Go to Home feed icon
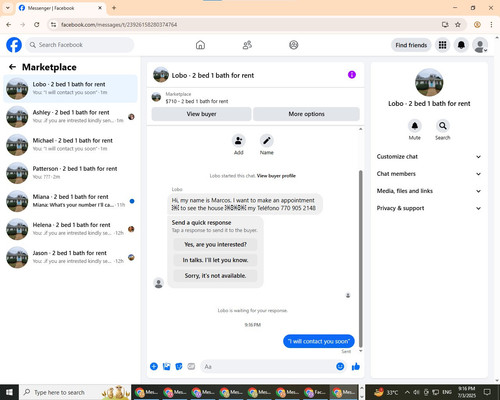Screen dimensions: 500x400 (200, 45)
